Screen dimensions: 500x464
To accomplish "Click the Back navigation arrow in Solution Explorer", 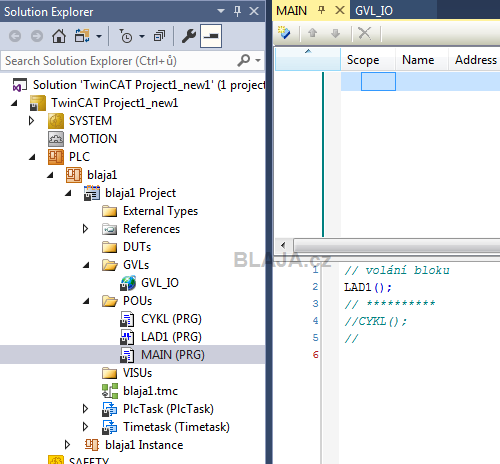I will coord(15,36).
